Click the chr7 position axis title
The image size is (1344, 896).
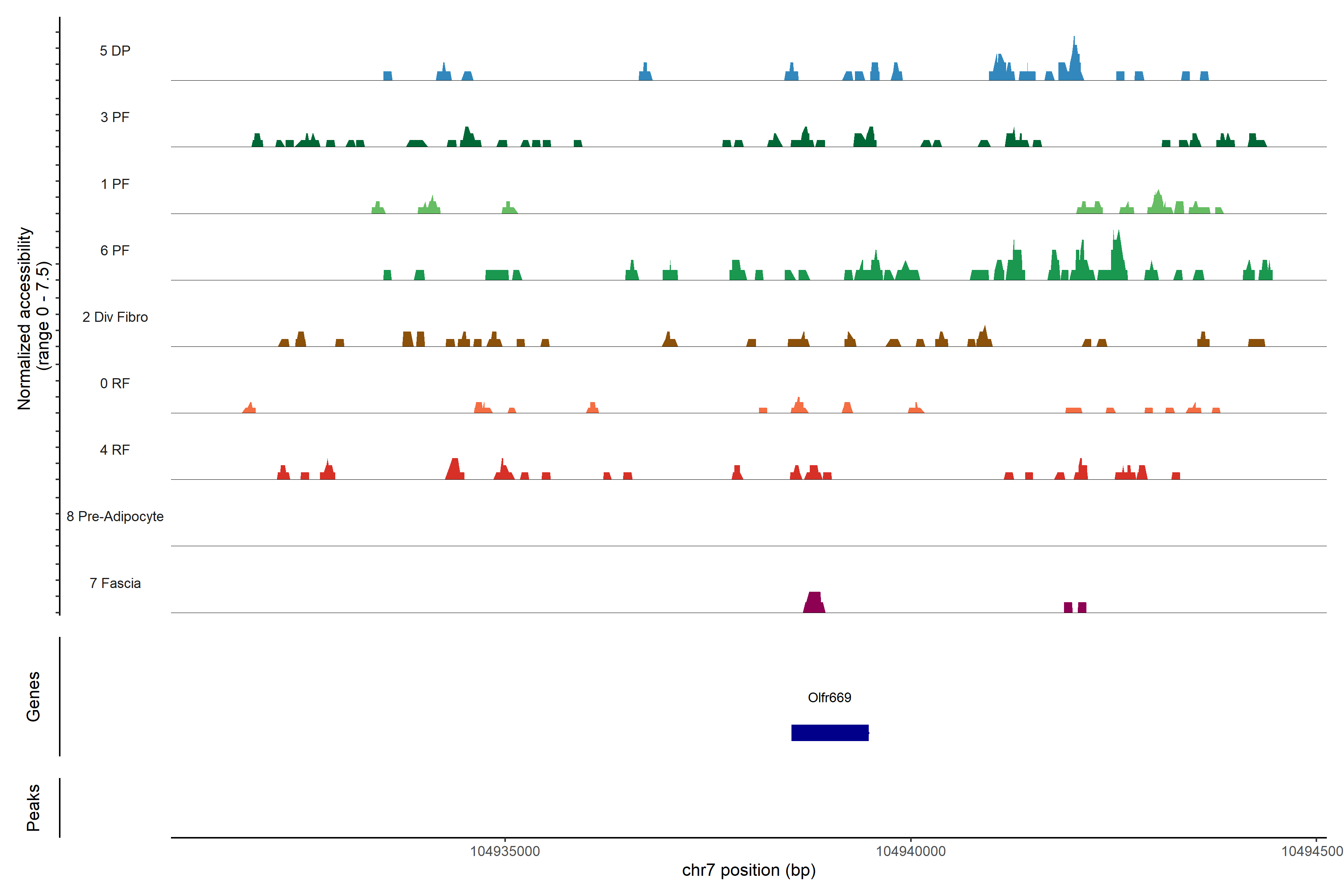(749, 870)
